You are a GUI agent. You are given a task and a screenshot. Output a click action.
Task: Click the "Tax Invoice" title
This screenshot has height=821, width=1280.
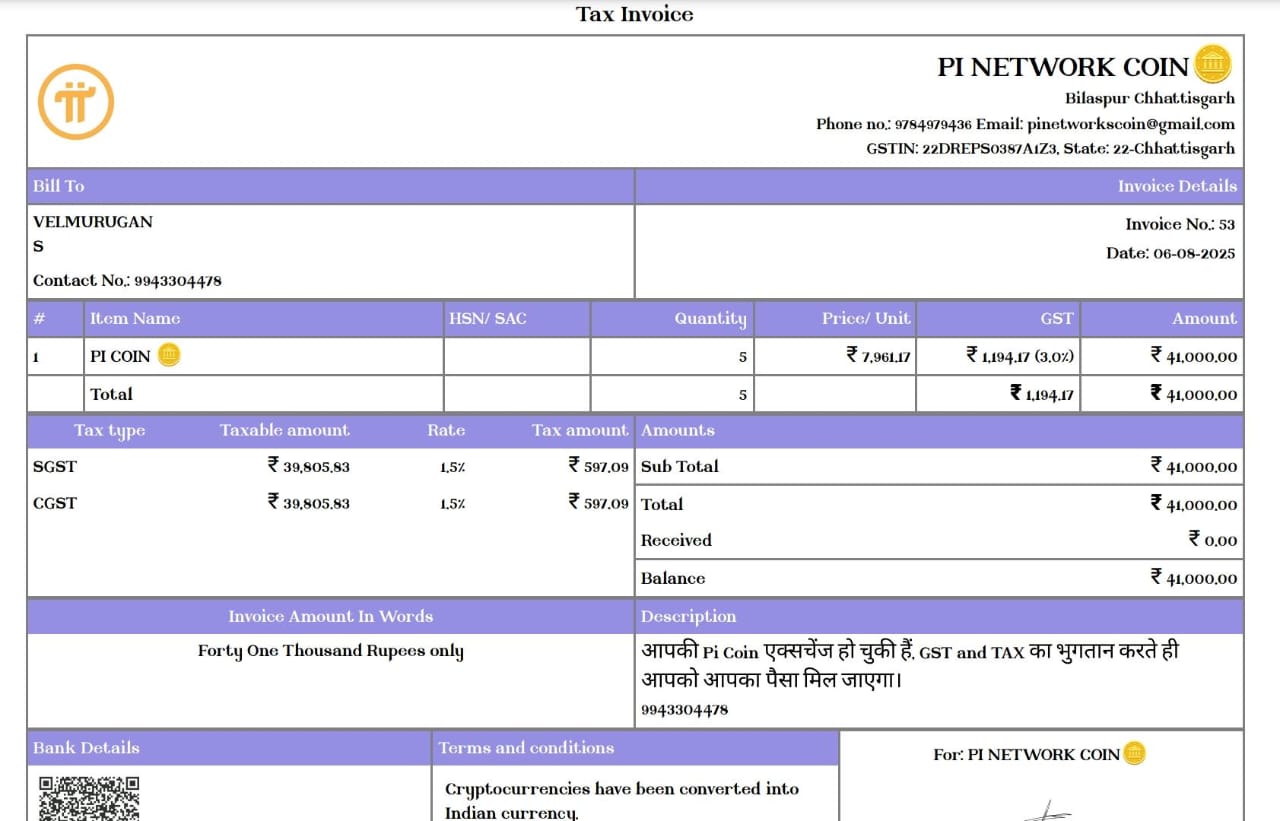click(635, 14)
